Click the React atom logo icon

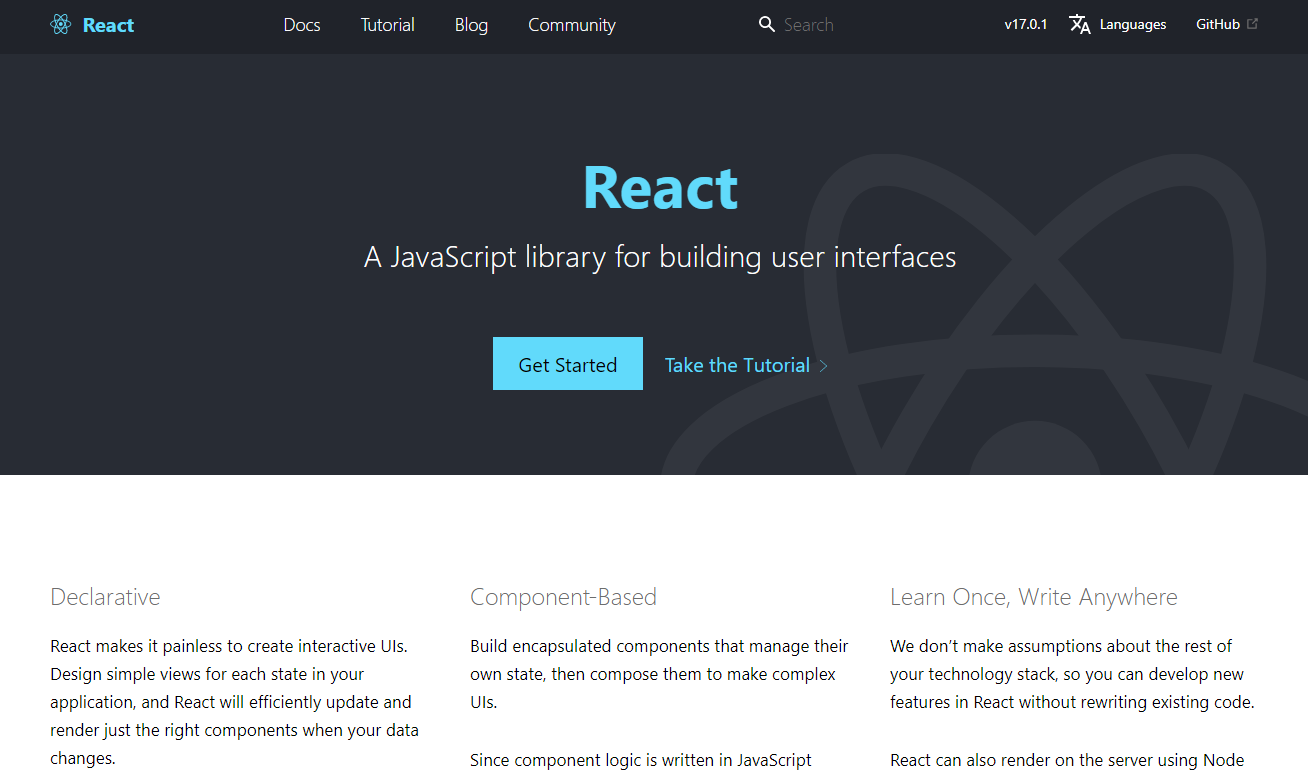click(x=61, y=25)
